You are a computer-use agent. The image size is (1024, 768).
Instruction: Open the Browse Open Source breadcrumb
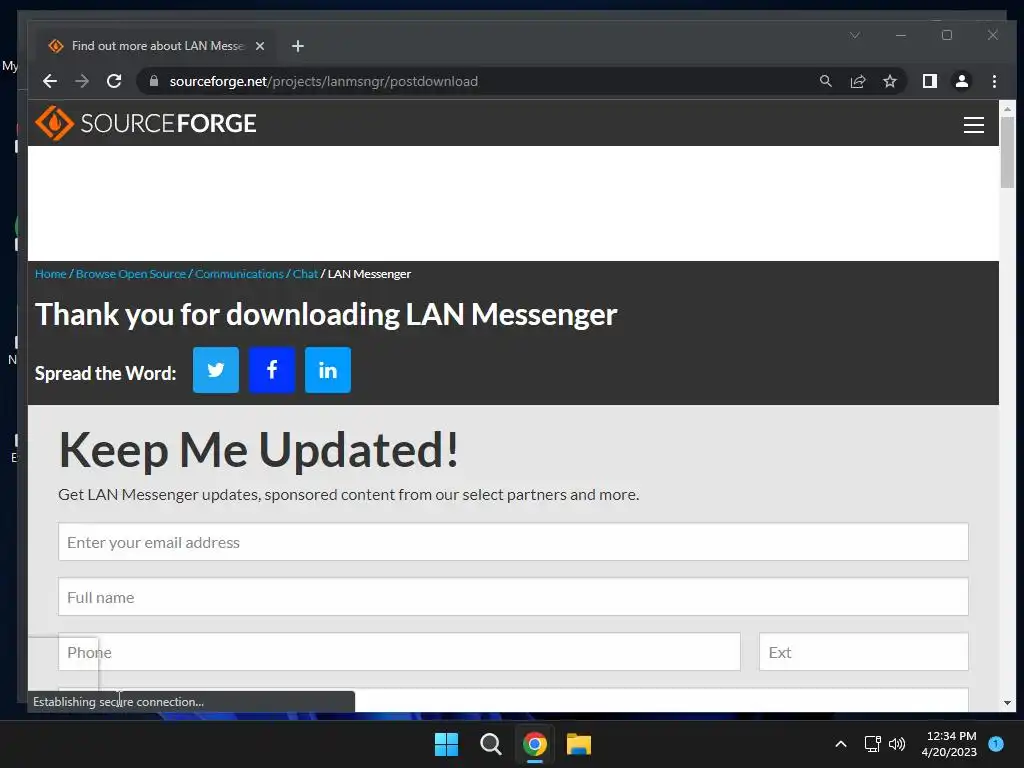click(x=131, y=274)
